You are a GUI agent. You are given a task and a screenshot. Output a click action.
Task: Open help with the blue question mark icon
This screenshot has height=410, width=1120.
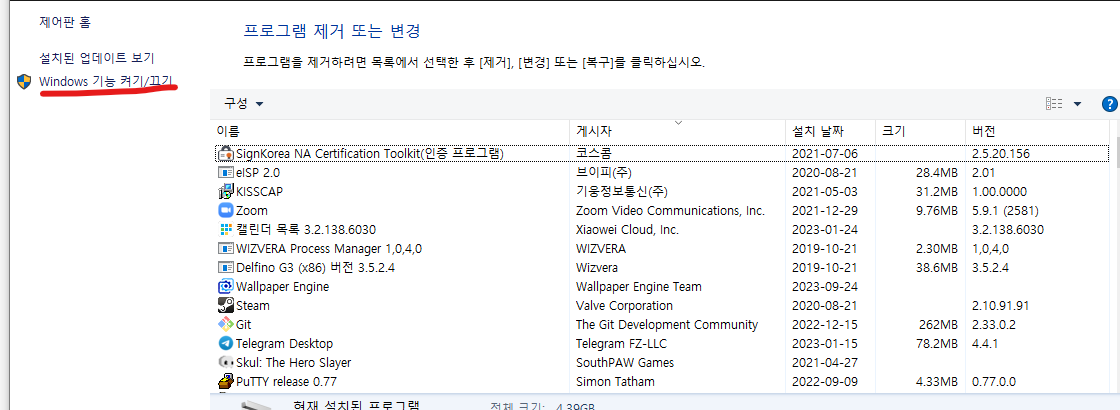[1110, 104]
